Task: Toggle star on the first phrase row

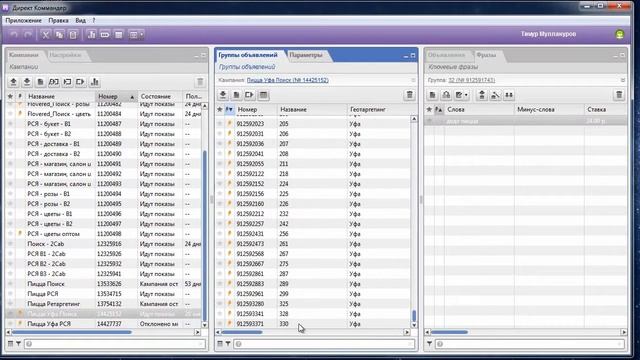Action: click(429, 121)
